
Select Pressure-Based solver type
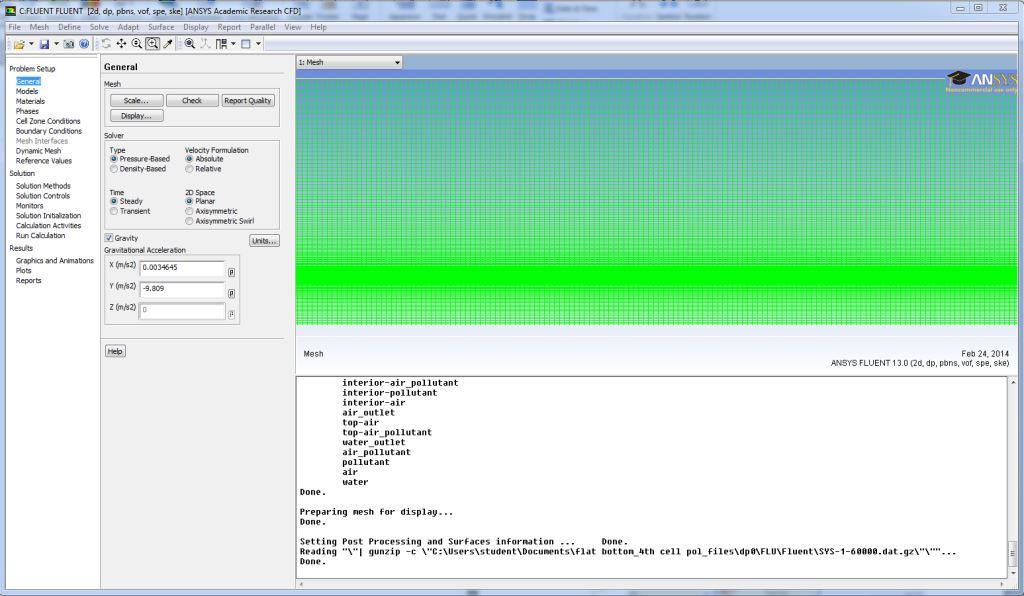(x=114, y=159)
